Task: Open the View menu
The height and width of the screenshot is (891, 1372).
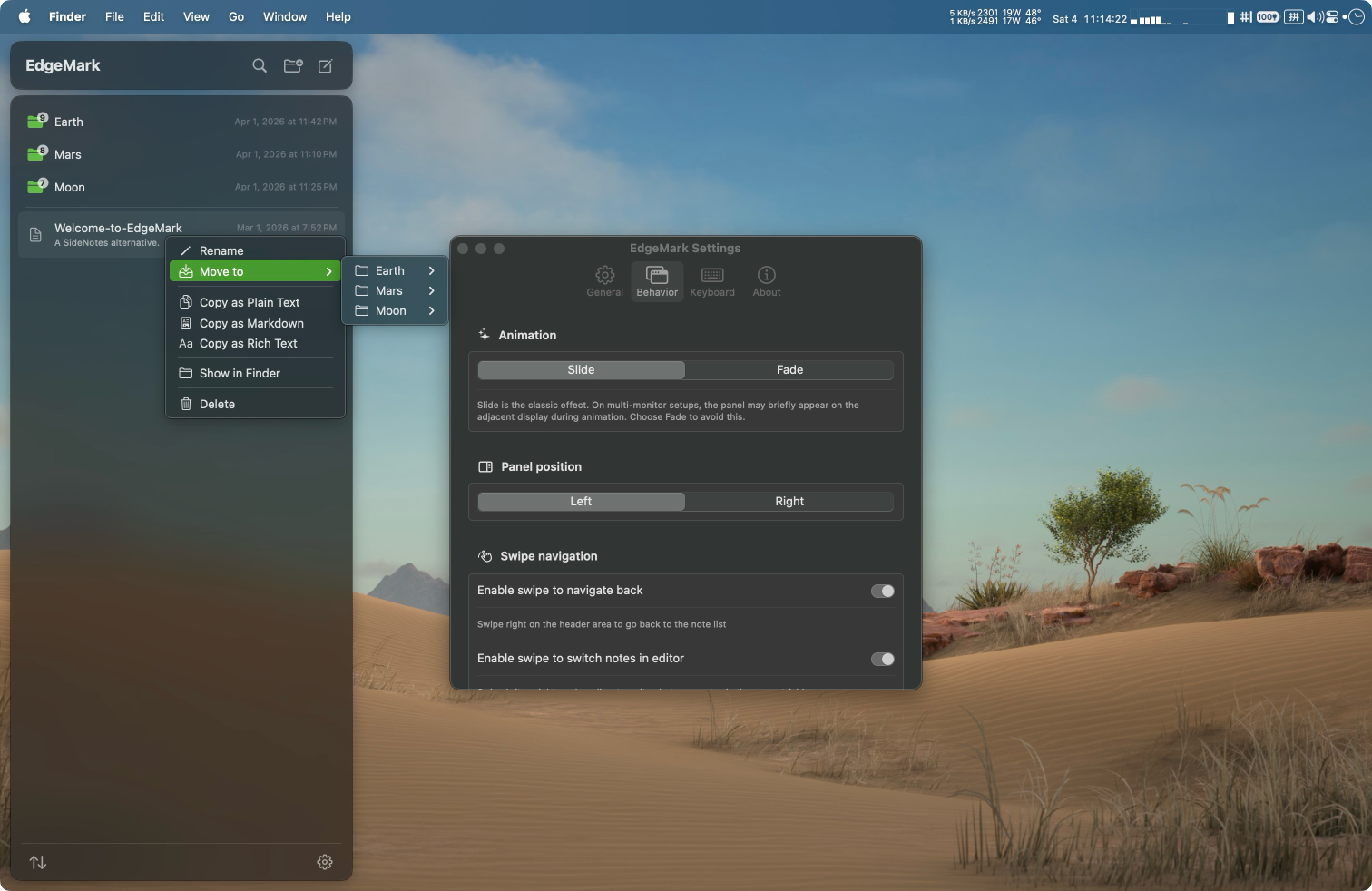Action: pos(196,16)
